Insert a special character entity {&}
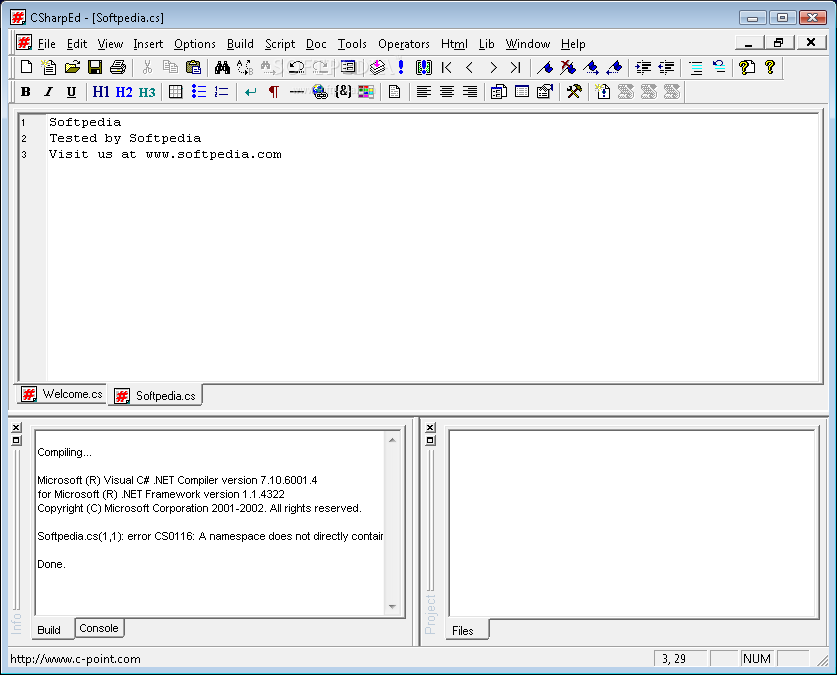The image size is (837, 675). point(343,92)
